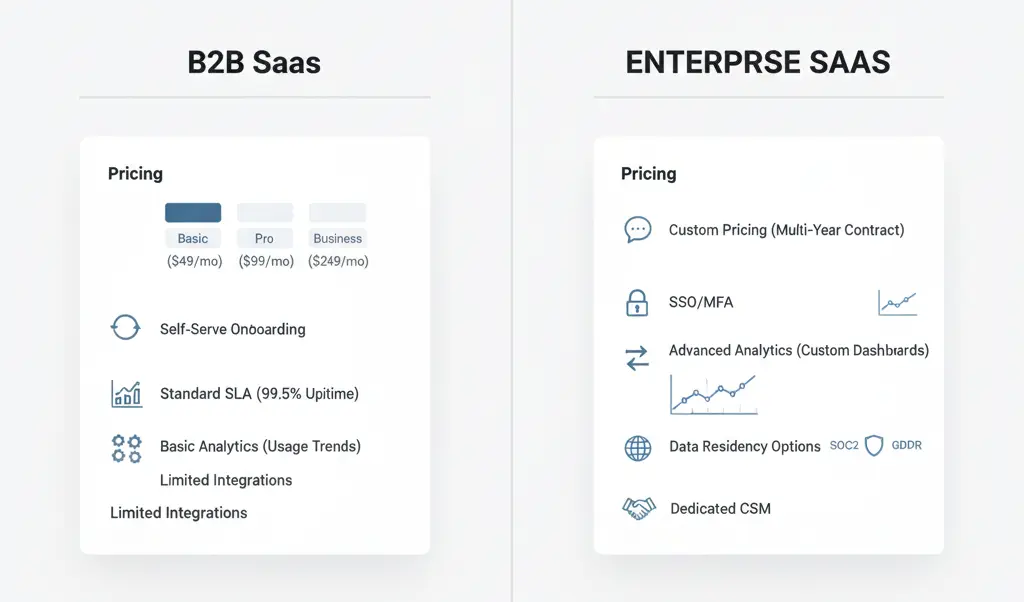Click the Custom Pricing (Multi-Year Contract) text
This screenshot has height=602, width=1024.
click(786, 230)
